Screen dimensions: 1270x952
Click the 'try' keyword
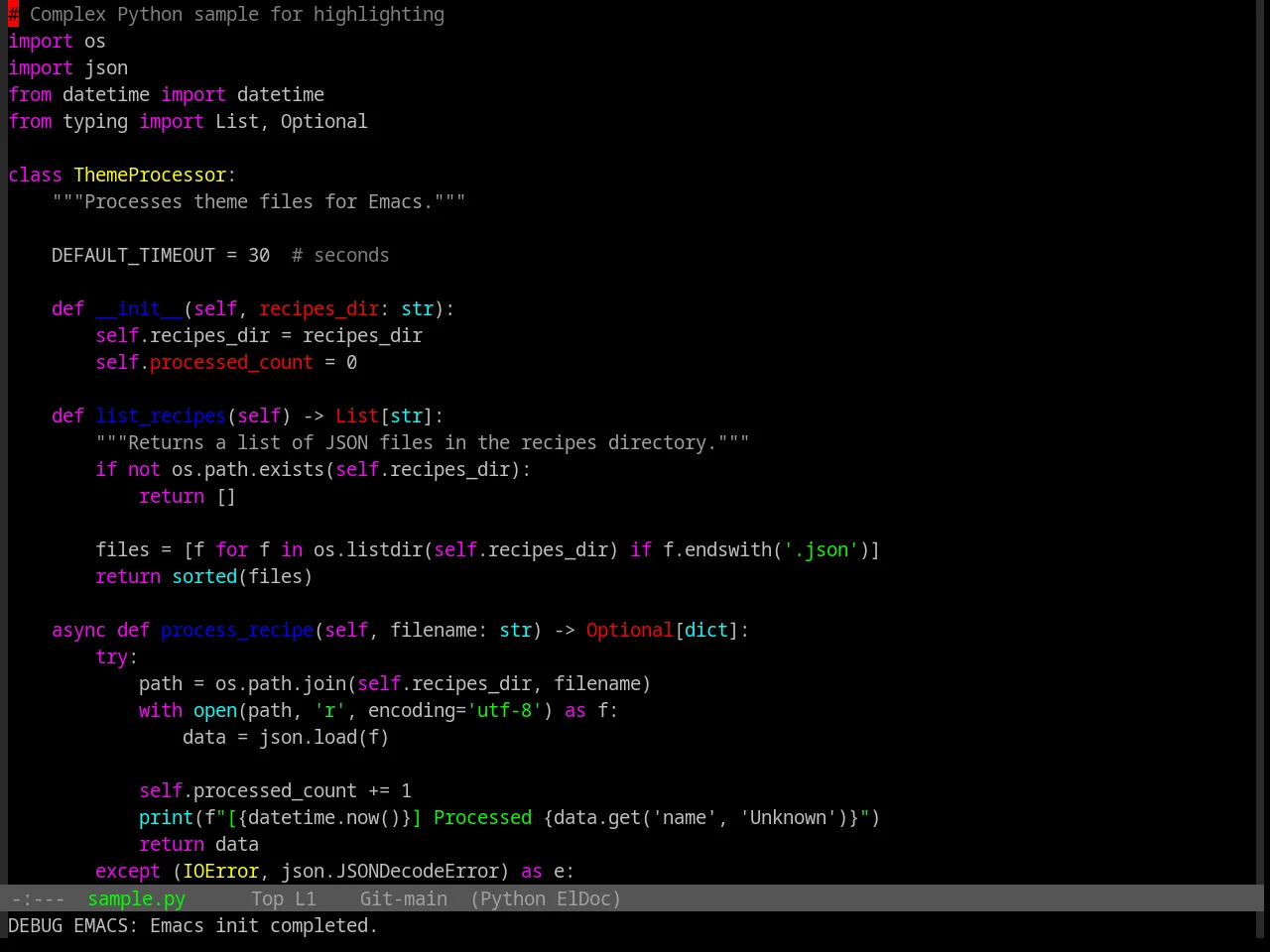tap(111, 656)
